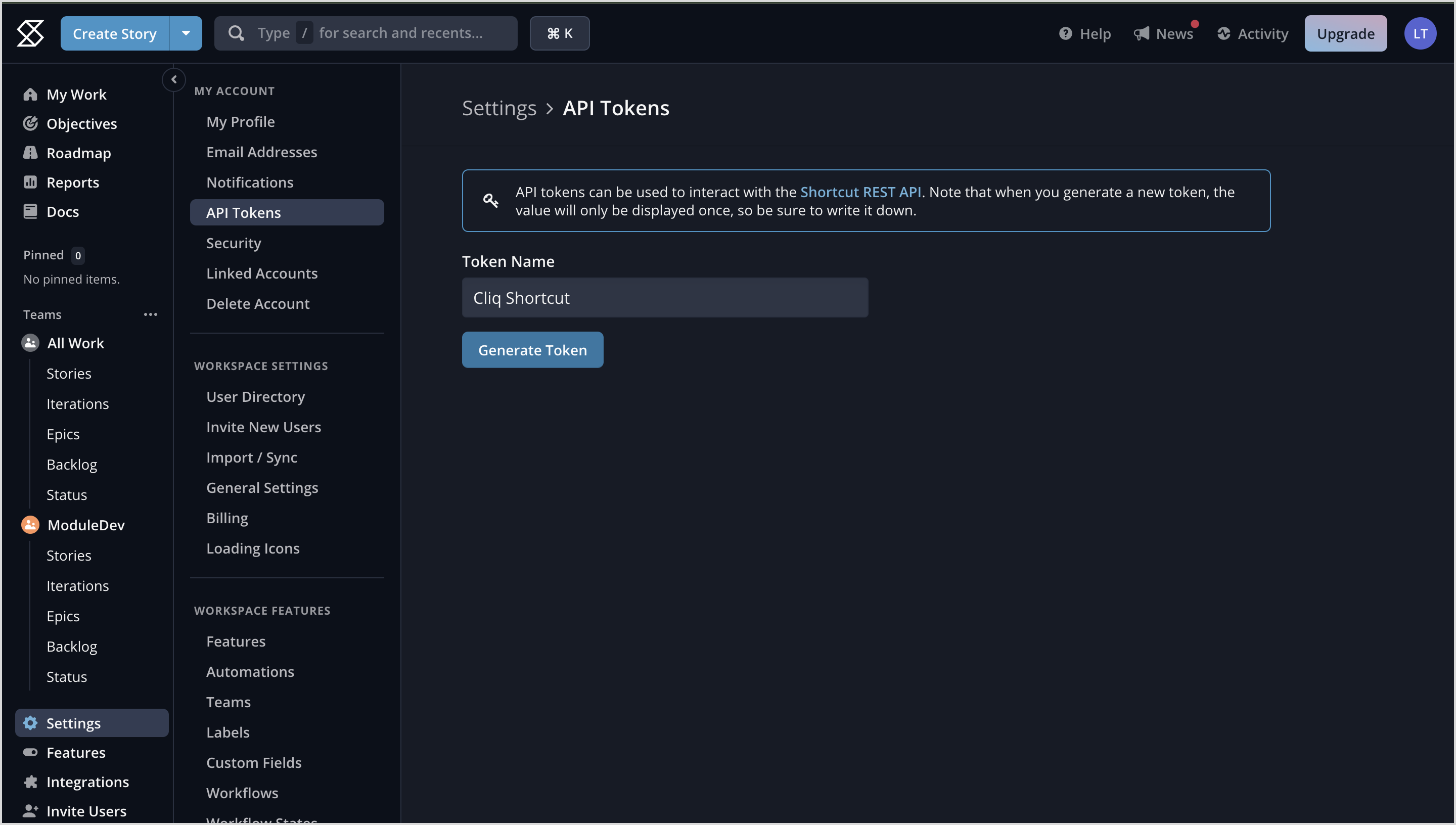Image resolution: width=1456 pixels, height=825 pixels.
Task: Open Linked Accounts settings page
Action: (262, 273)
